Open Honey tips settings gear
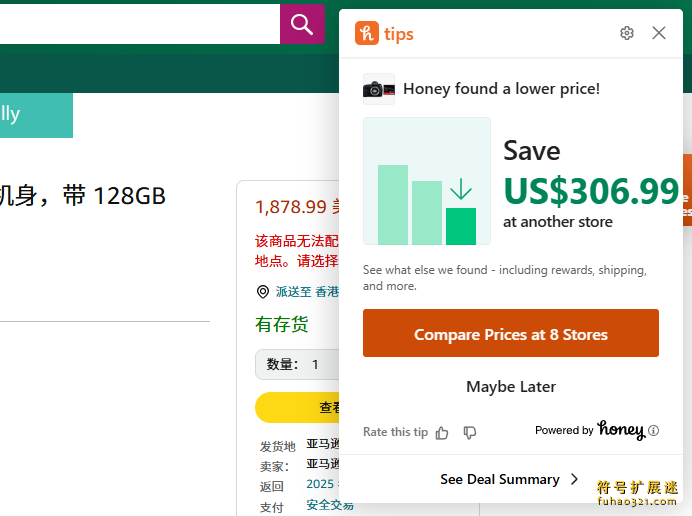The image size is (692, 516). pos(627,33)
